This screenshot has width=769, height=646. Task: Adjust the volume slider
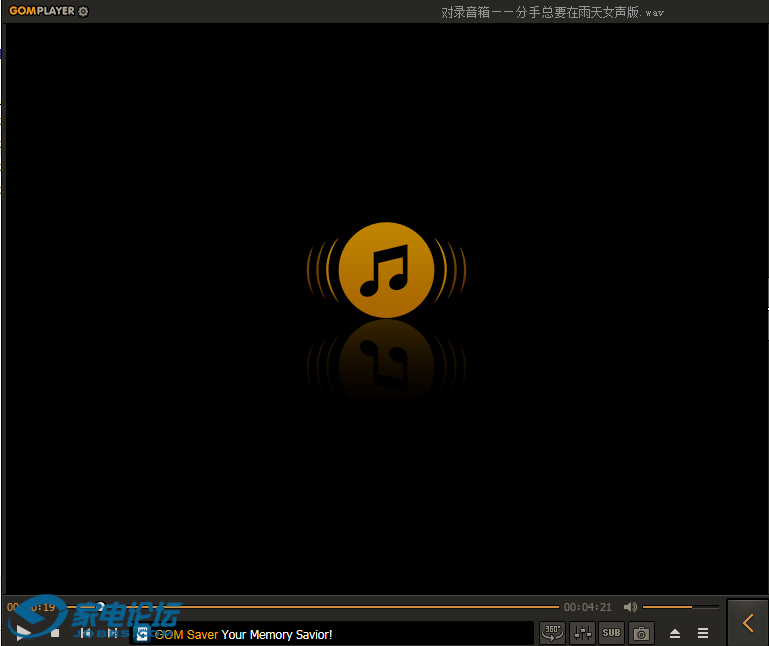pos(680,607)
